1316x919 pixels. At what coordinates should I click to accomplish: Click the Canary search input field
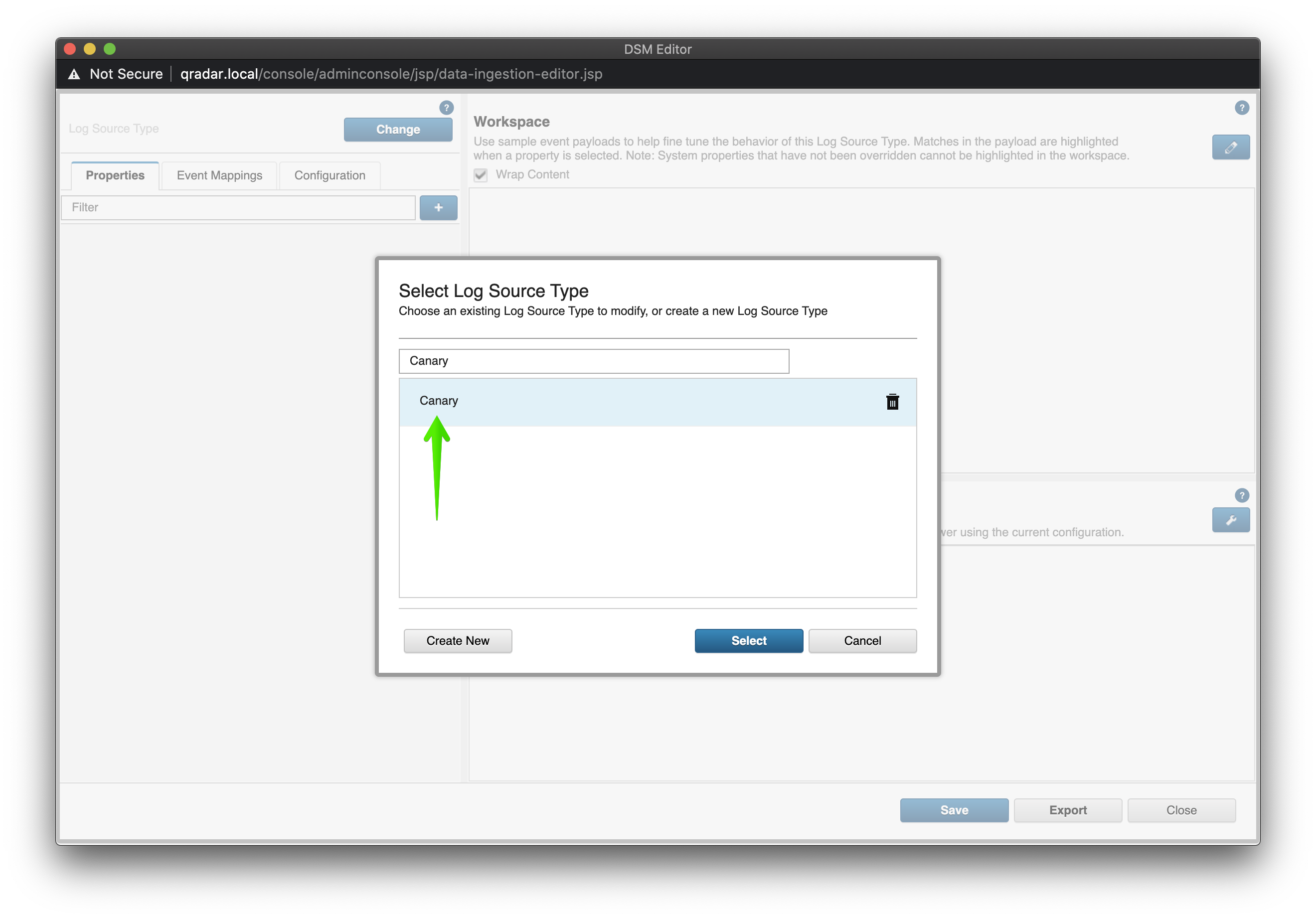(594, 361)
